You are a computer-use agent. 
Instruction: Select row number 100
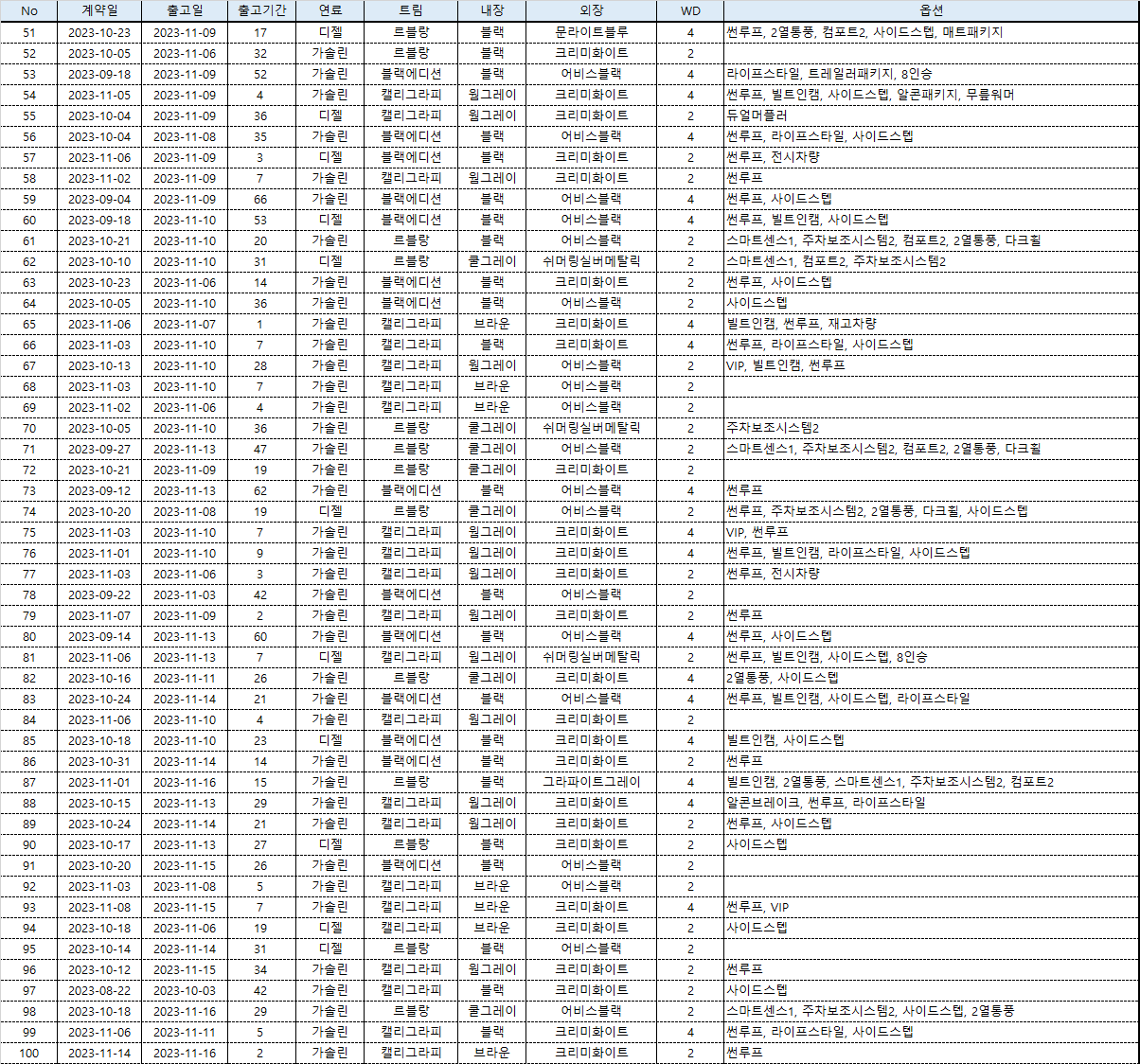click(29, 1053)
